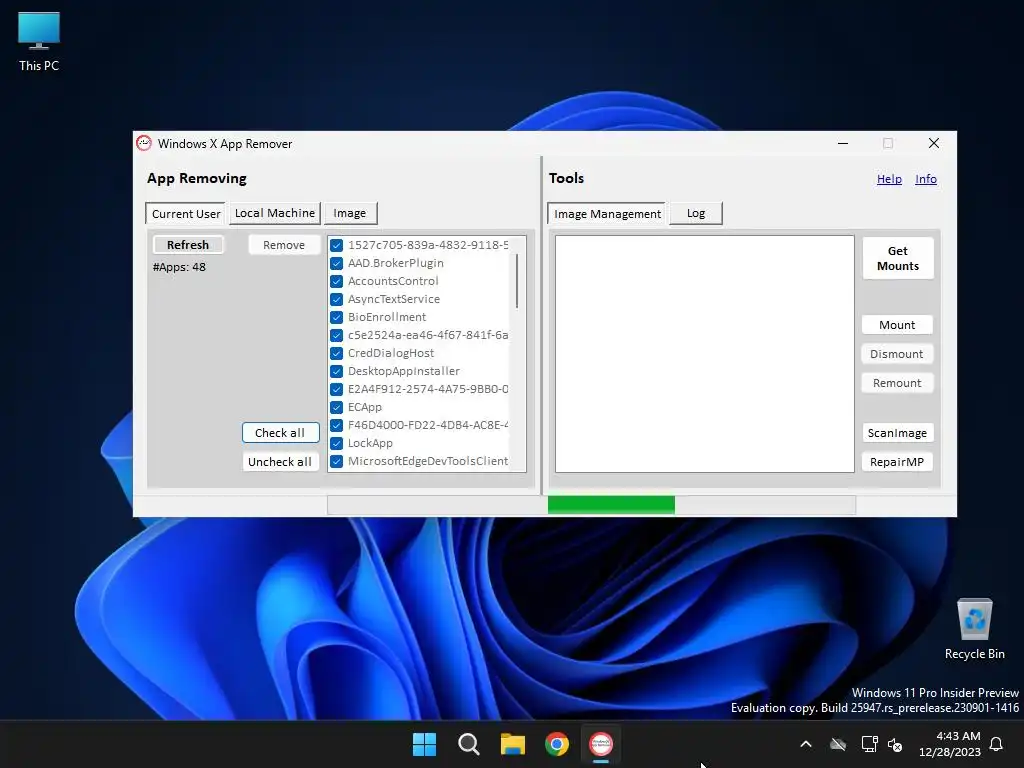Screen dimensions: 1024x768
Task: Uncheck DesktopAppInstaller checkbox
Action: pyautogui.click(x=336, y=371)
